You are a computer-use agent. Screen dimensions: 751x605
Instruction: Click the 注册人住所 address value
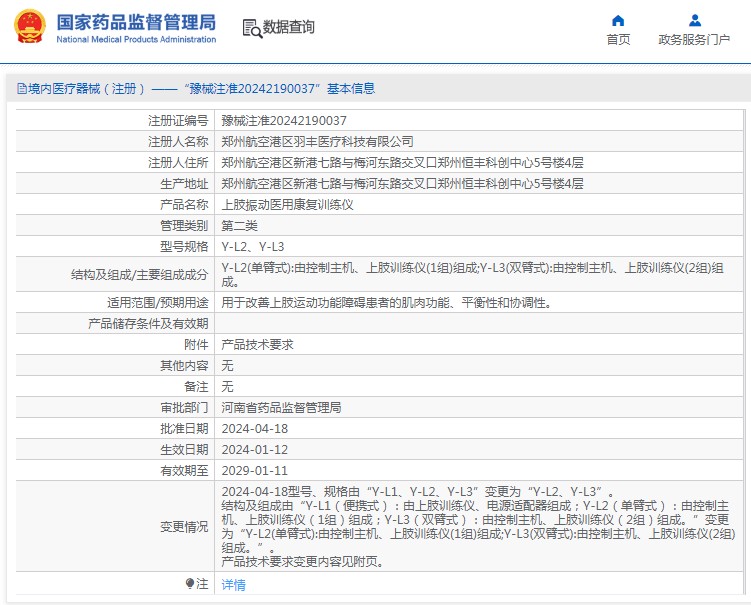point(402,163)
